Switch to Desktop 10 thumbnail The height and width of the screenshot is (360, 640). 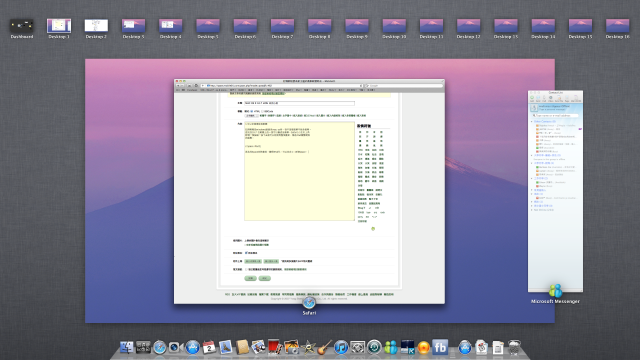(x=394, y=26)
